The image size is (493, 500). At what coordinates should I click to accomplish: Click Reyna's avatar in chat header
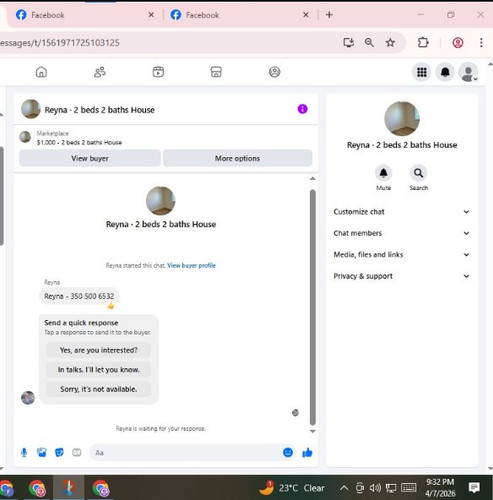pos(31,109)
